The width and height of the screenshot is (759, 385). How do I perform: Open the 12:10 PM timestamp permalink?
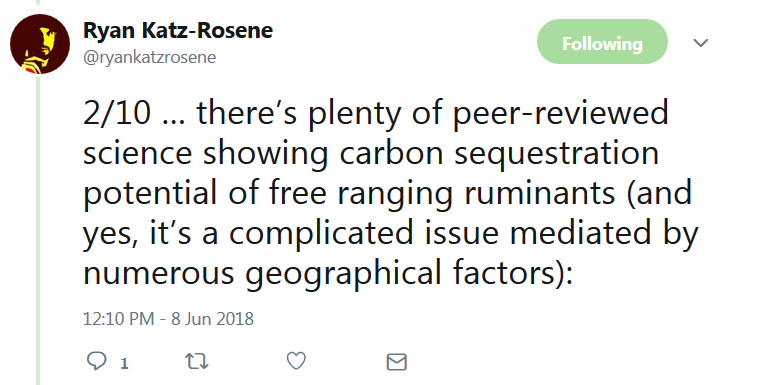tap(118, 319)
